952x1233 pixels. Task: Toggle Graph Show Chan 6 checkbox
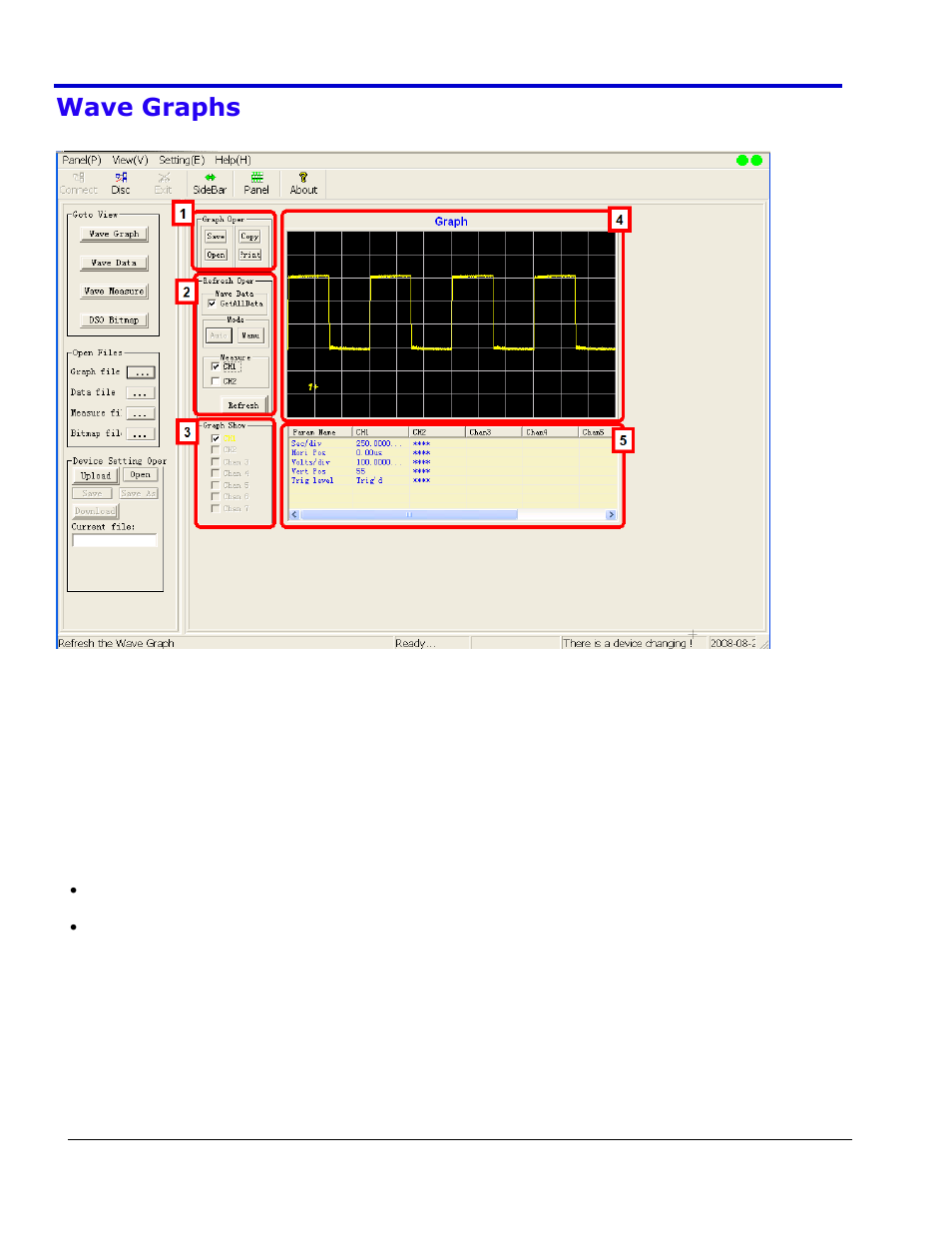pyautogui.click(x=216, y=496)
